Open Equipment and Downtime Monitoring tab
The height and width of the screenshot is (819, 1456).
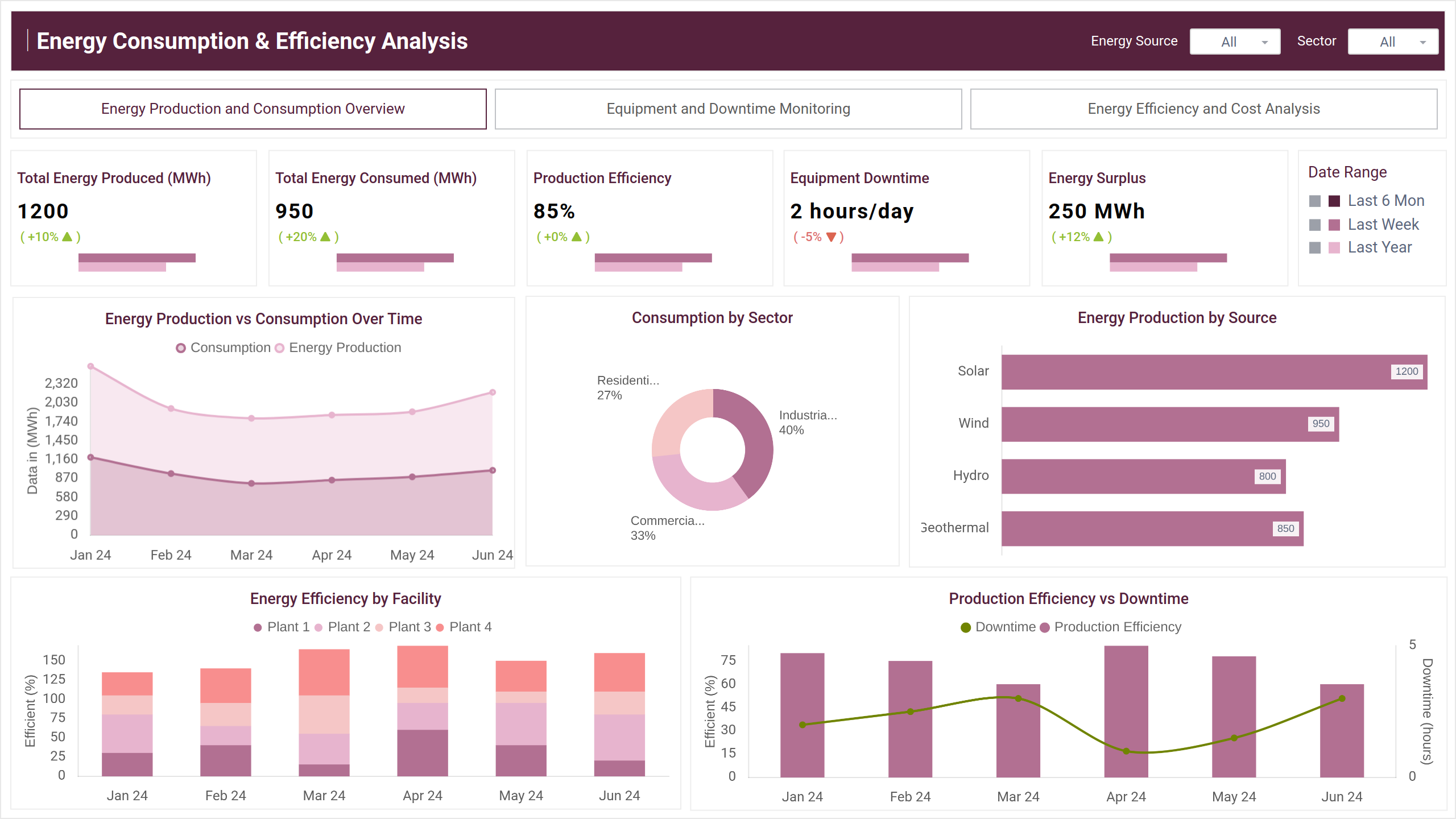[x=728, y=109]
